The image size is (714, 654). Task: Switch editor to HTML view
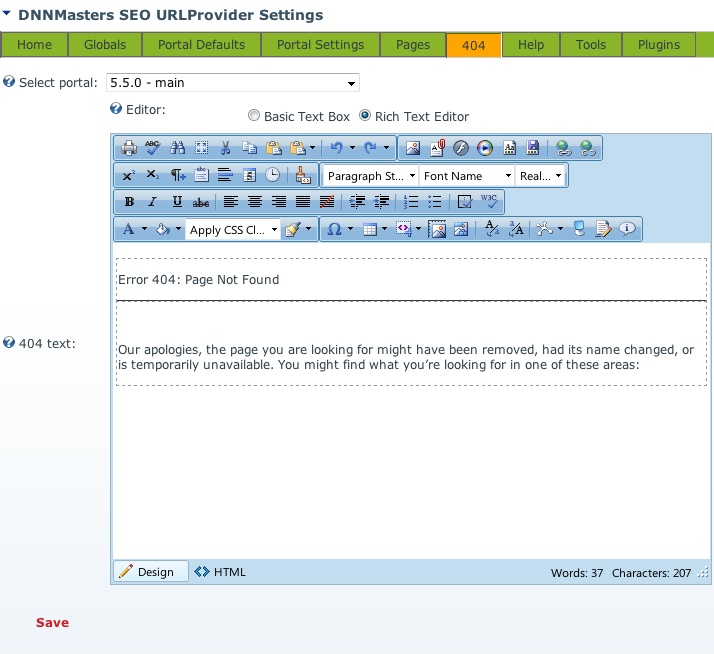(x=220, y=572)
